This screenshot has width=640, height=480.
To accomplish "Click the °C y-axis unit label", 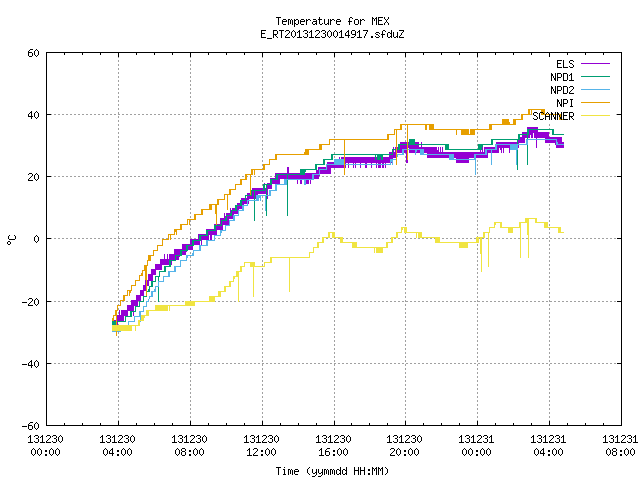I will click(x=11, y=240).
